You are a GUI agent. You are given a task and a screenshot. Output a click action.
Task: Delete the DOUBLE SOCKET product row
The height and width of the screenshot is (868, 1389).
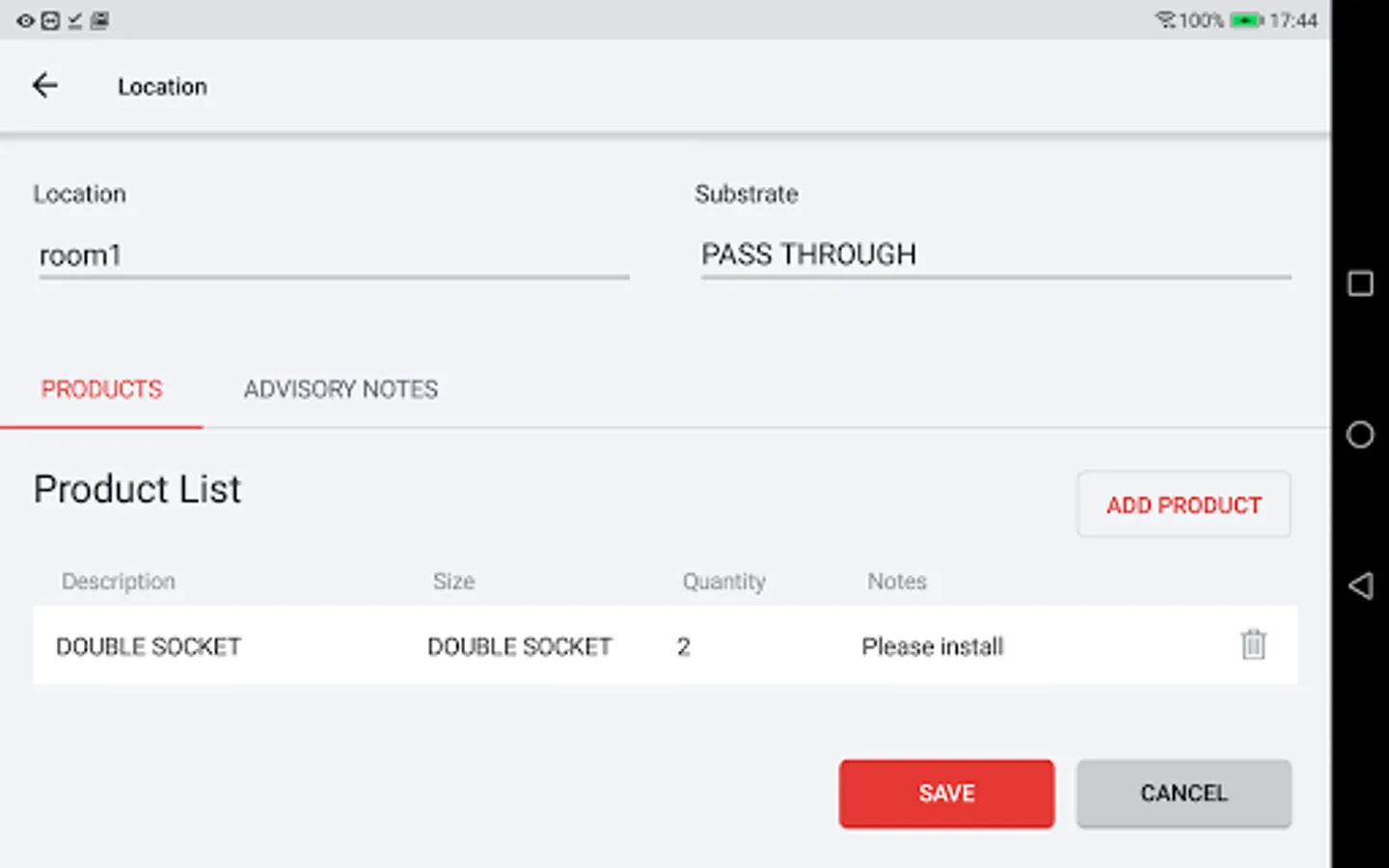coord(1253,644)
